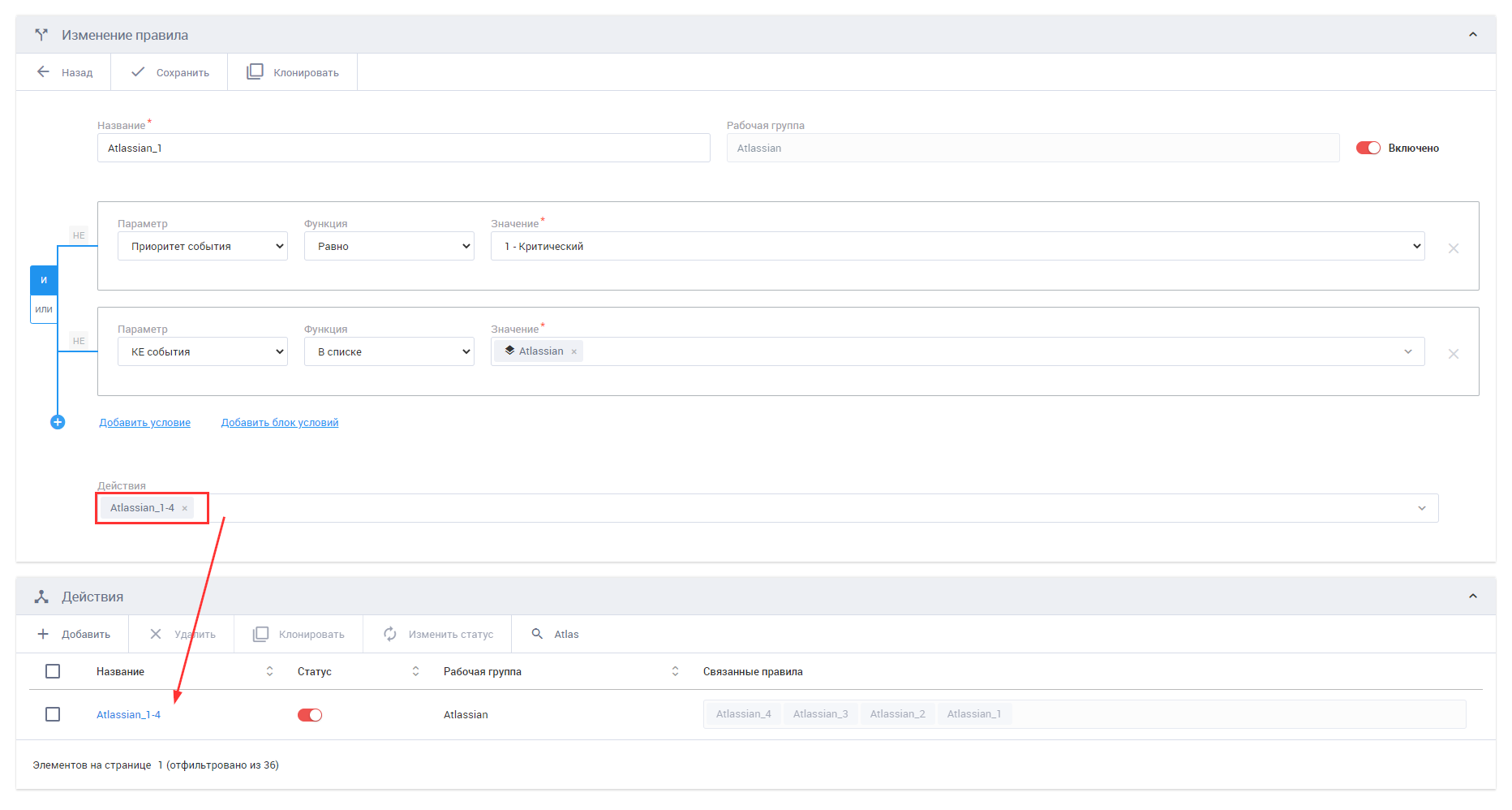Click the plus icon next to Добавить
The height and width of the screenshot is (810, 1512).
tap(44, 634)
